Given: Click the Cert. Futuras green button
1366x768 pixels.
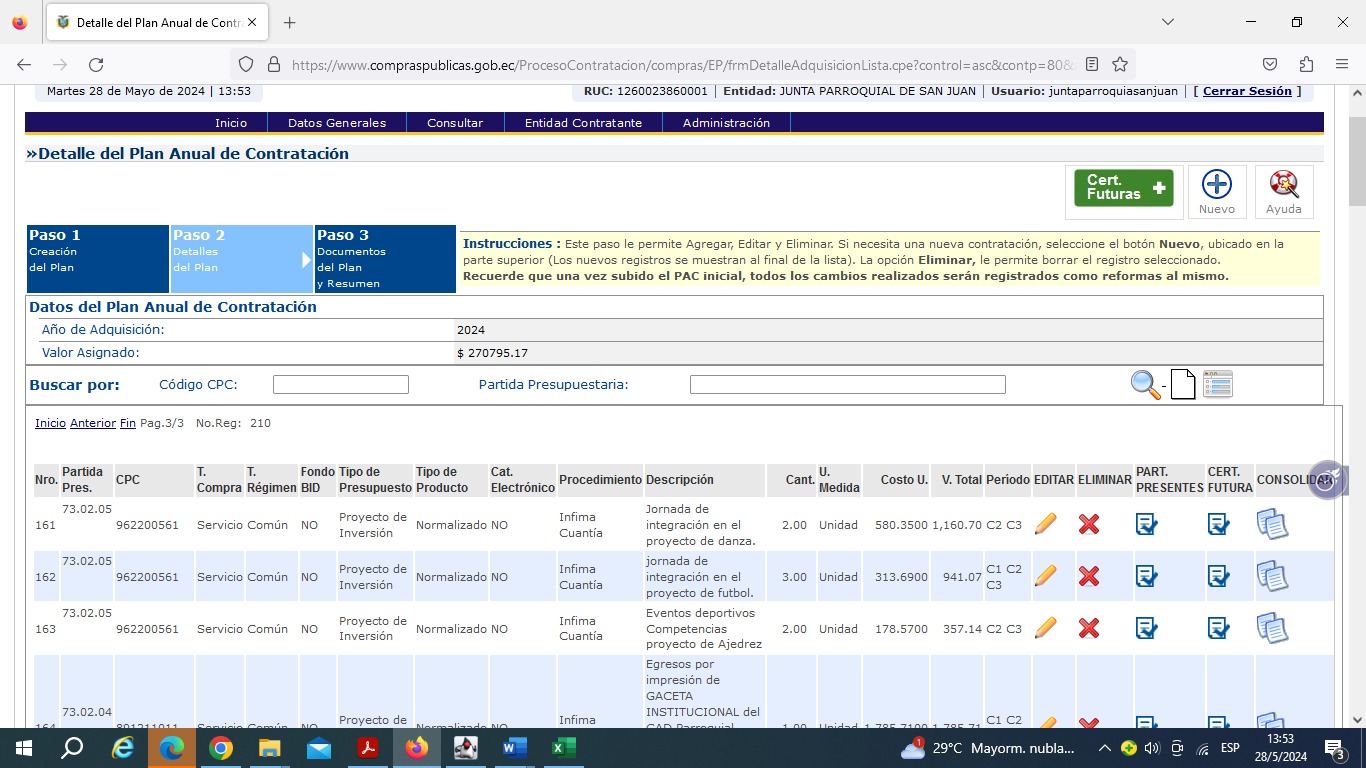Looking at the screenshot, I should 1123,188.
